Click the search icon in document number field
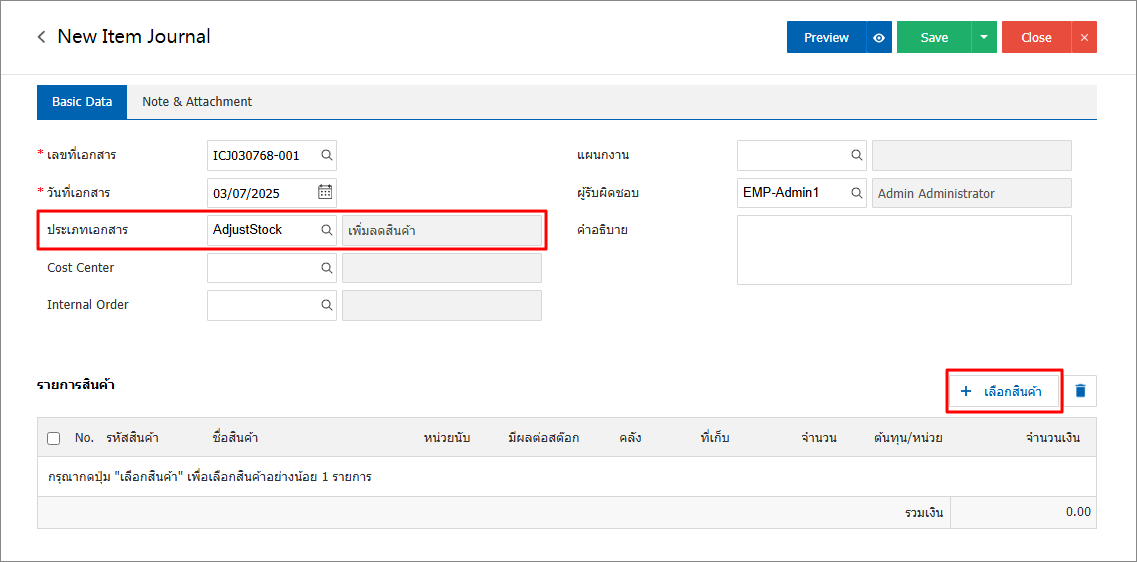The image size is (1137, 562). tap(326, 155)
